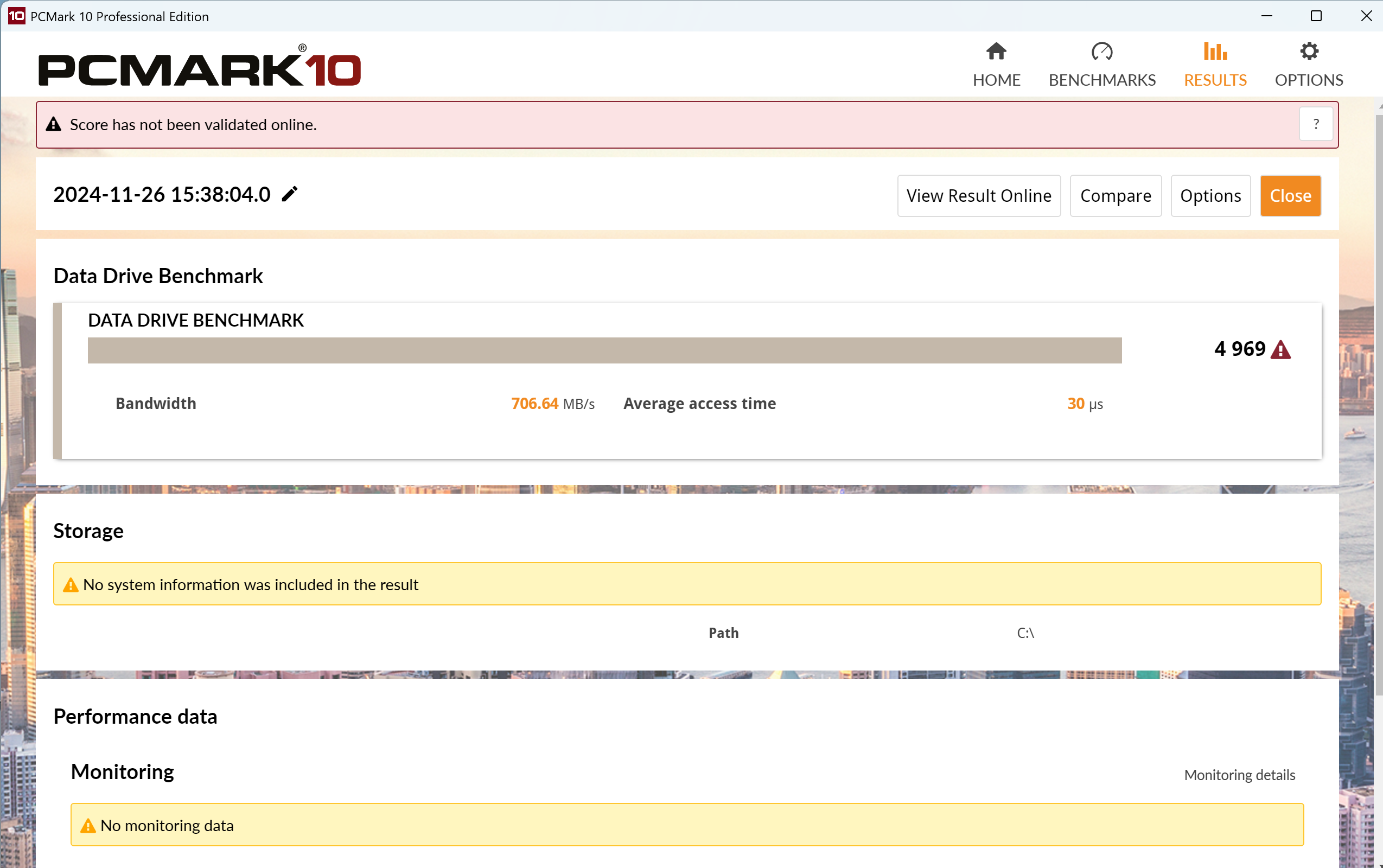Viewport: 1383px width, 868px height.
Task: Switch to the BENCHMARKS tab
Action: (1102, 80)
